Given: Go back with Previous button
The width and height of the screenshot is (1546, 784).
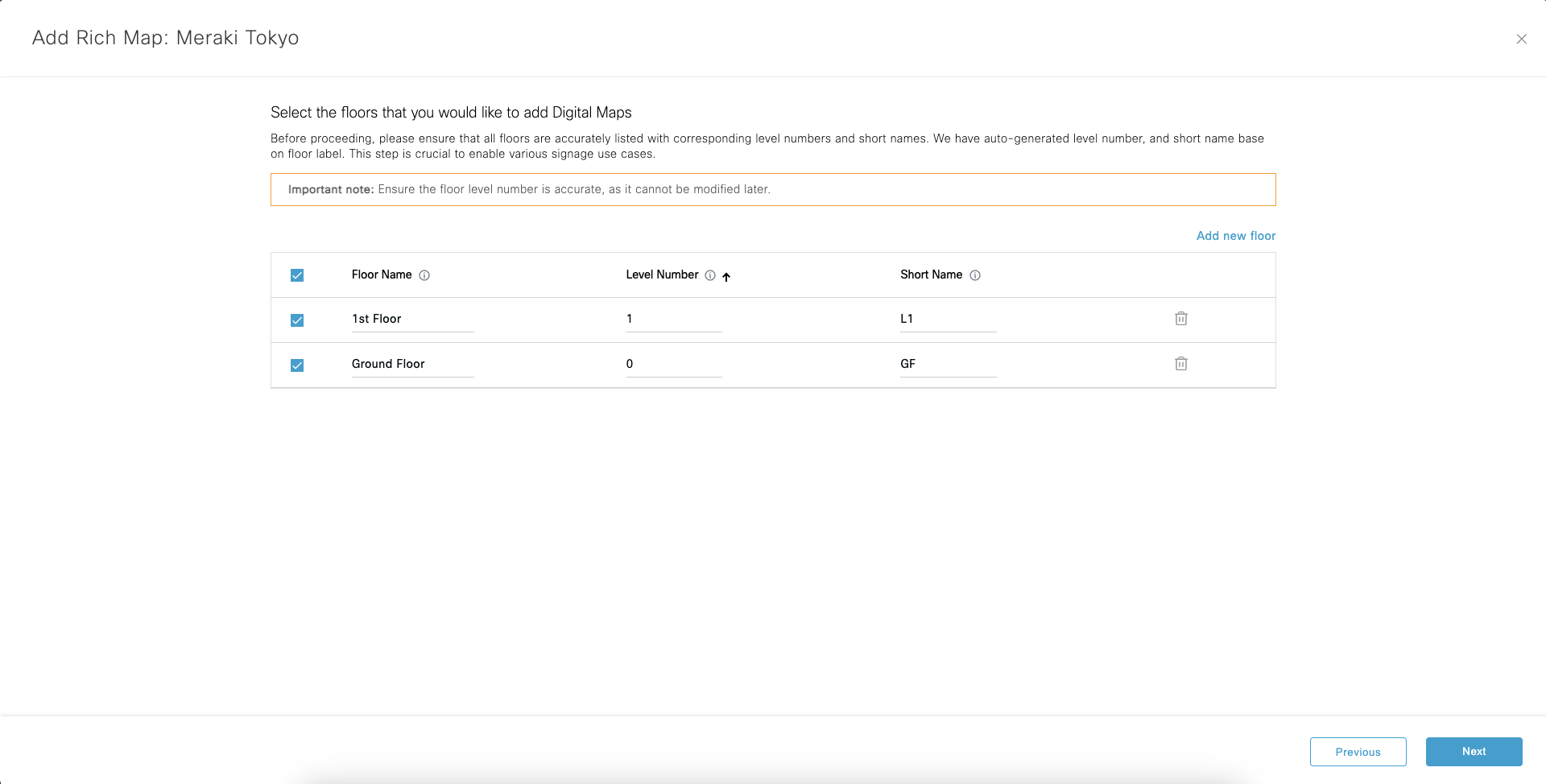Looking at the screenshot, I should point(1358,752).
